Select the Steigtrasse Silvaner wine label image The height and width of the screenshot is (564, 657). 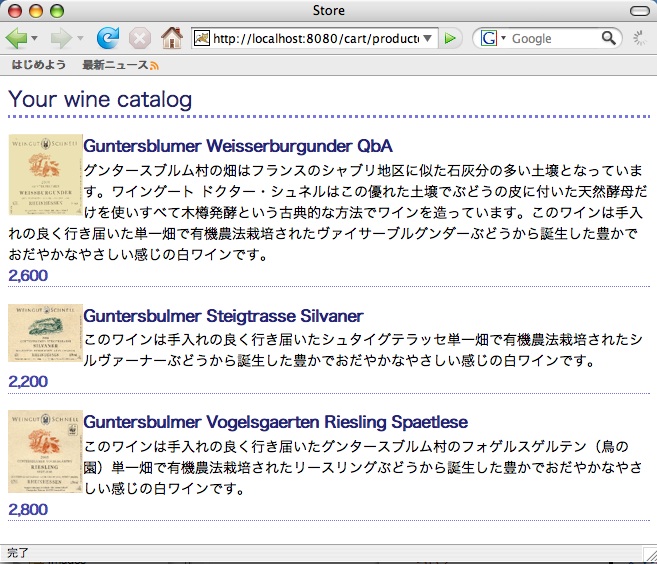point(45,333)
